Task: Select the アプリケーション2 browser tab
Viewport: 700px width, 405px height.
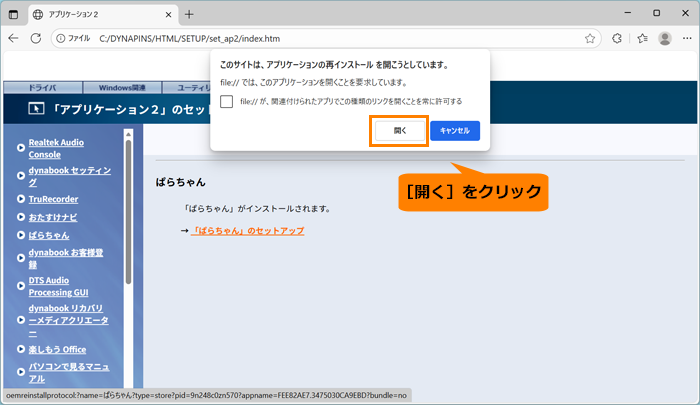Action: pyautogui.click(x=103, y=15)
